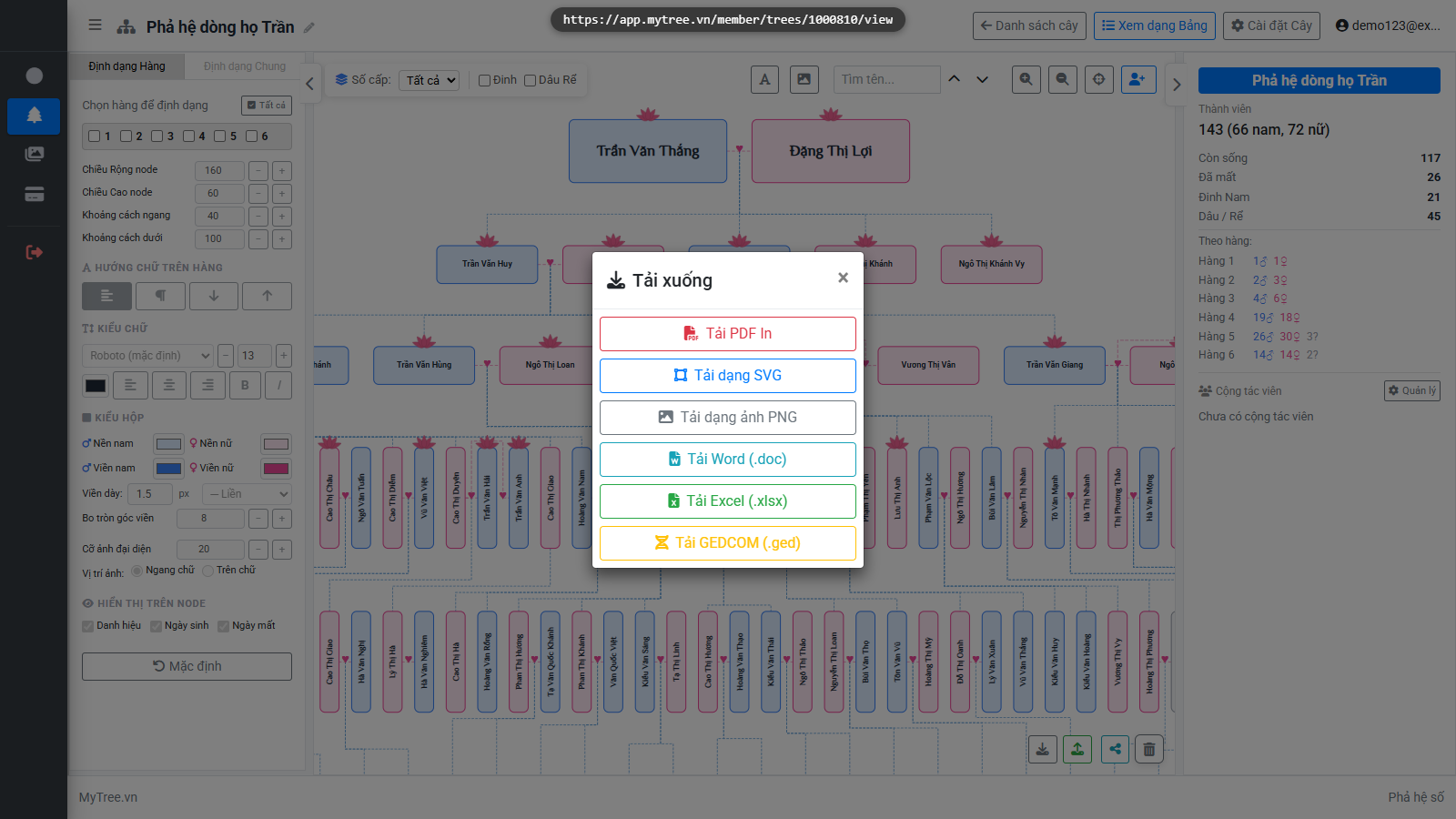Click Tải PDF In button

[728, 334]
